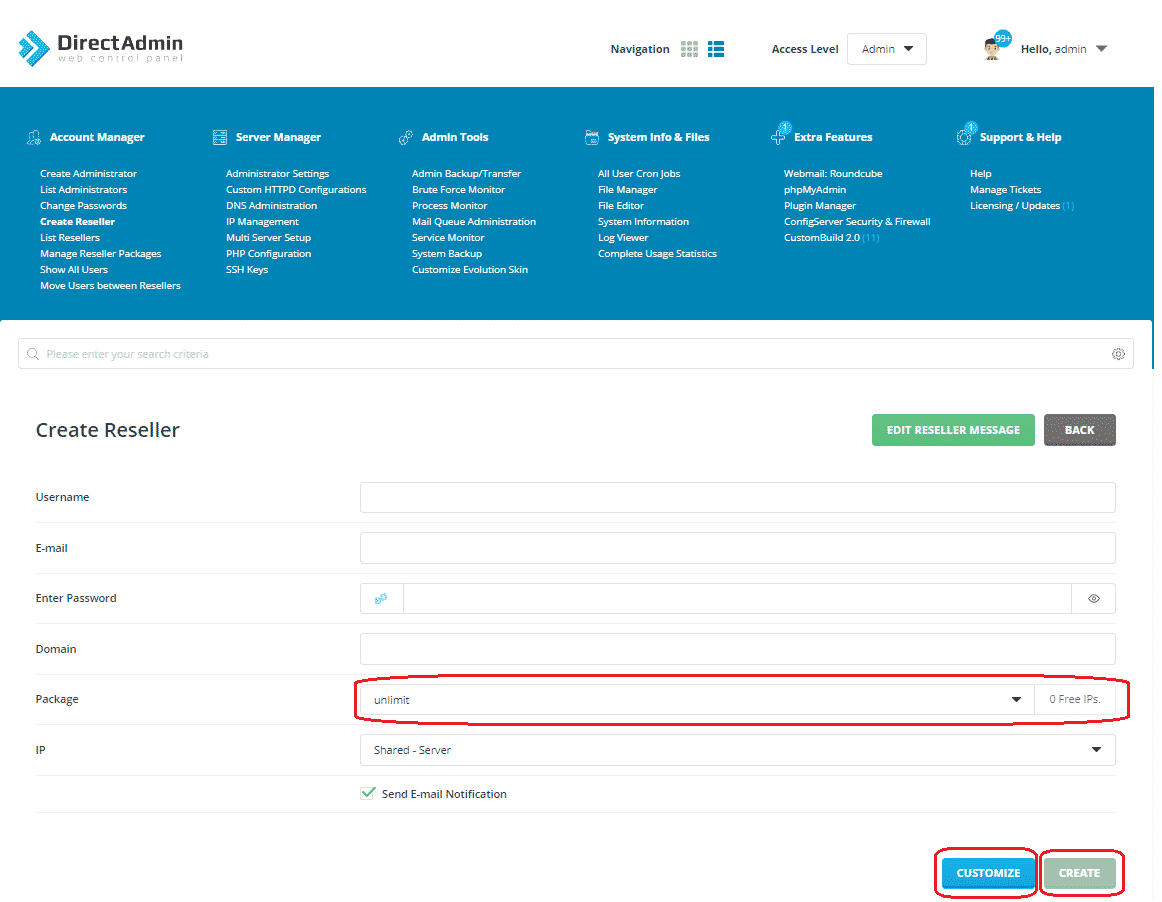Click the Create button
The image size is (1162, 902).
[x=1079, y=873]
